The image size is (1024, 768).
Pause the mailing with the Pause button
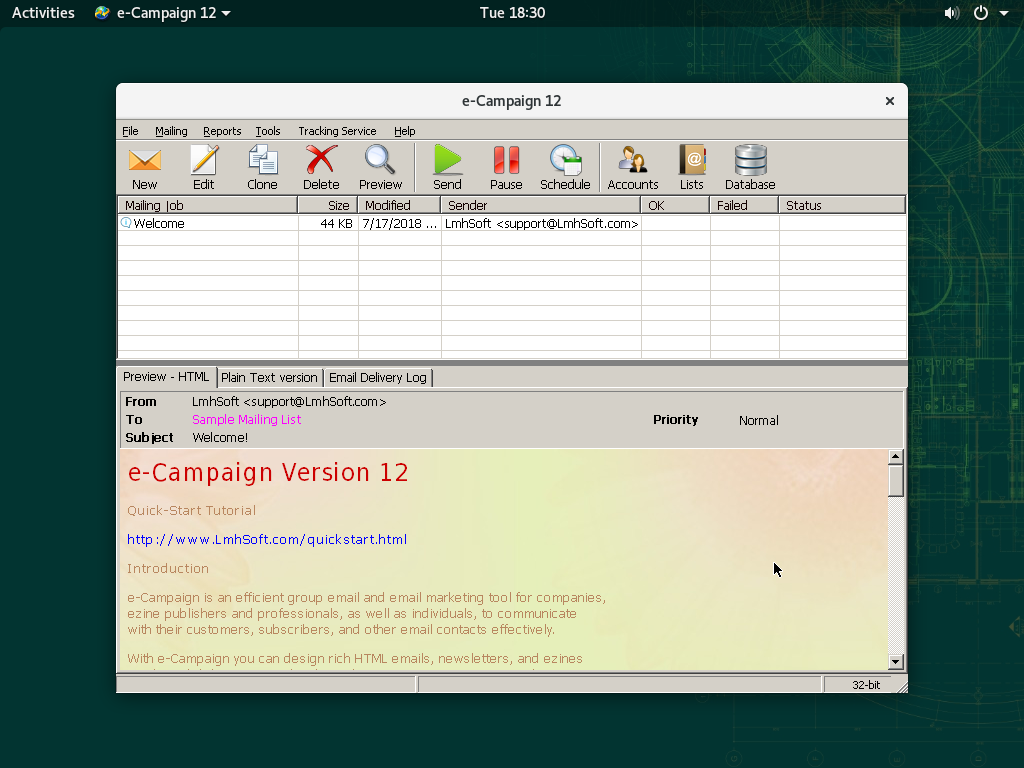coord(506,168)
